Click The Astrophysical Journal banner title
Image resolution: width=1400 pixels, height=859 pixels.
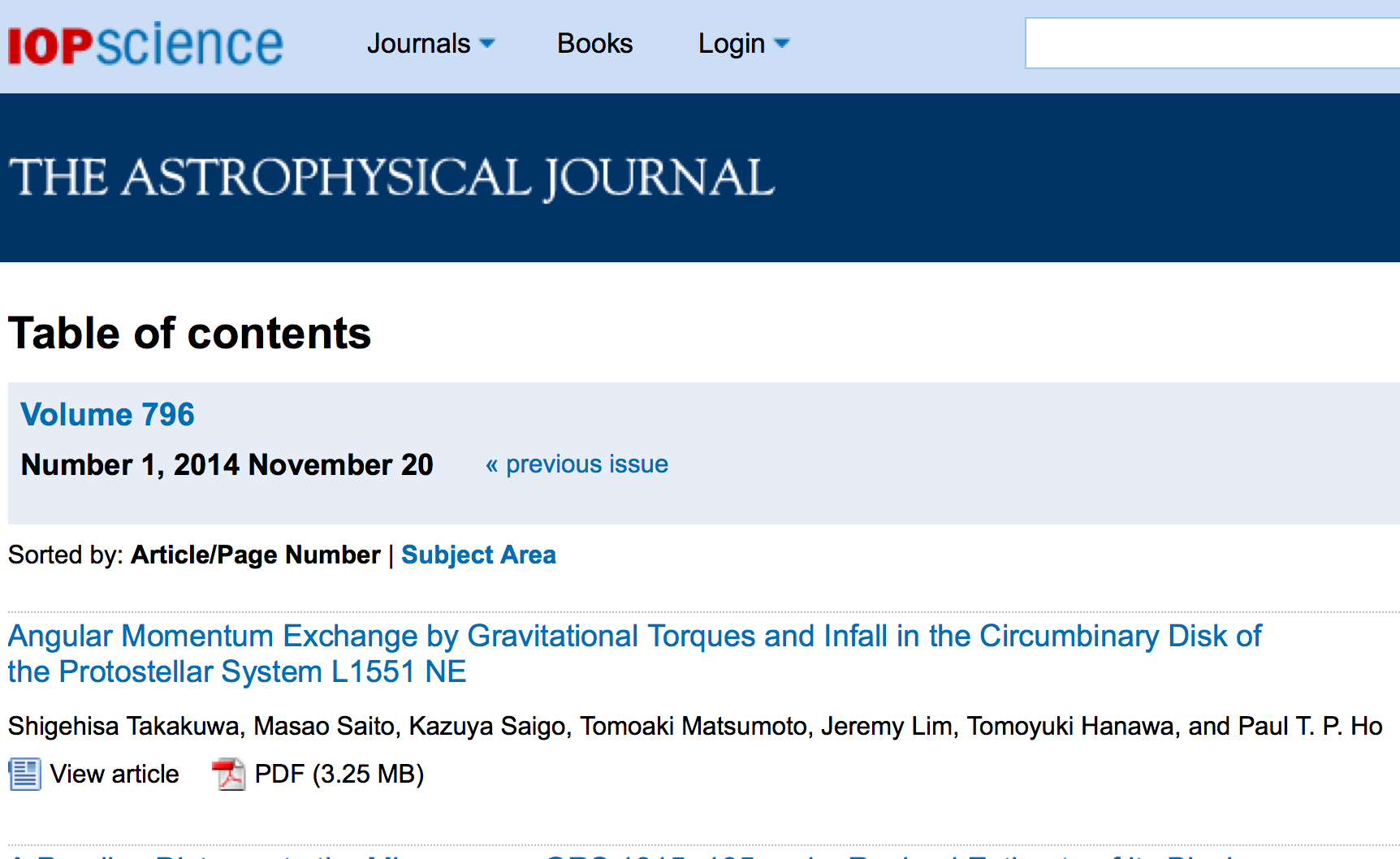391,177
